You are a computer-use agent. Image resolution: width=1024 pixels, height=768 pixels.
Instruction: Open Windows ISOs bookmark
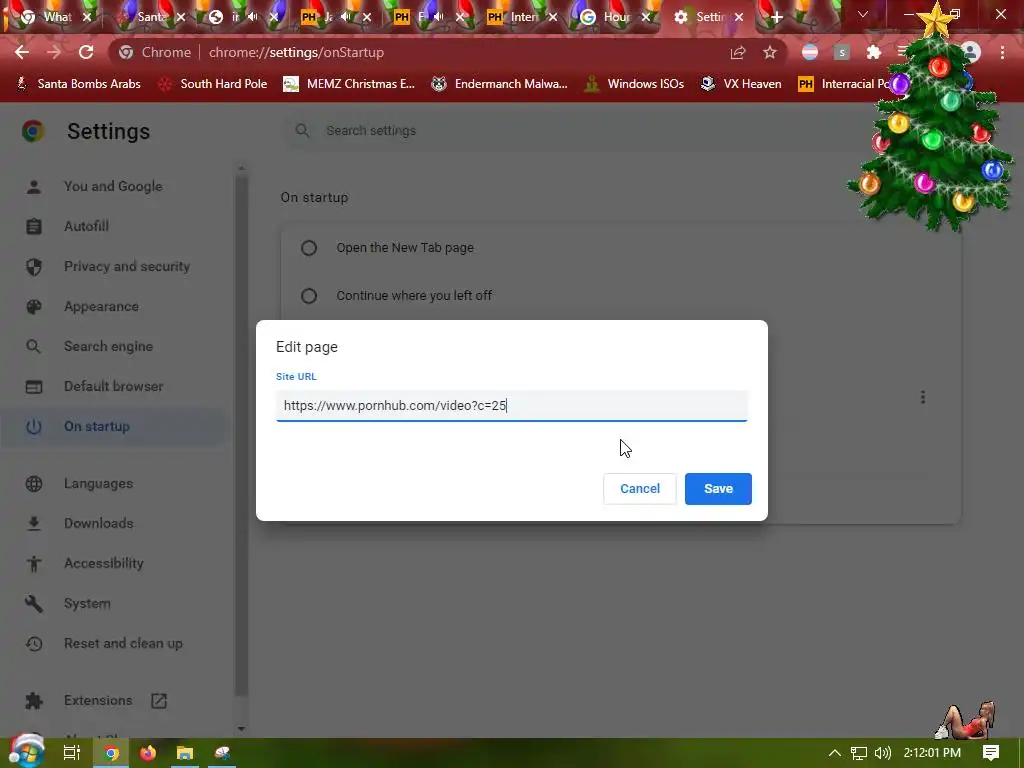[634, 84]
